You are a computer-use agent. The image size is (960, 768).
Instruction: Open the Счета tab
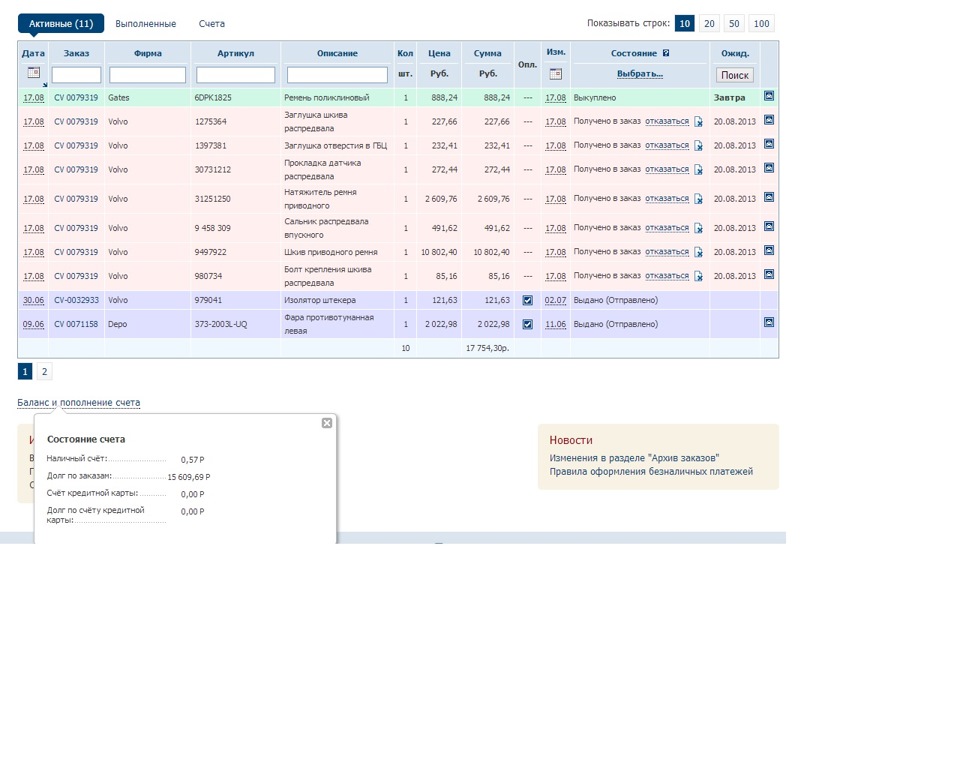212,23
